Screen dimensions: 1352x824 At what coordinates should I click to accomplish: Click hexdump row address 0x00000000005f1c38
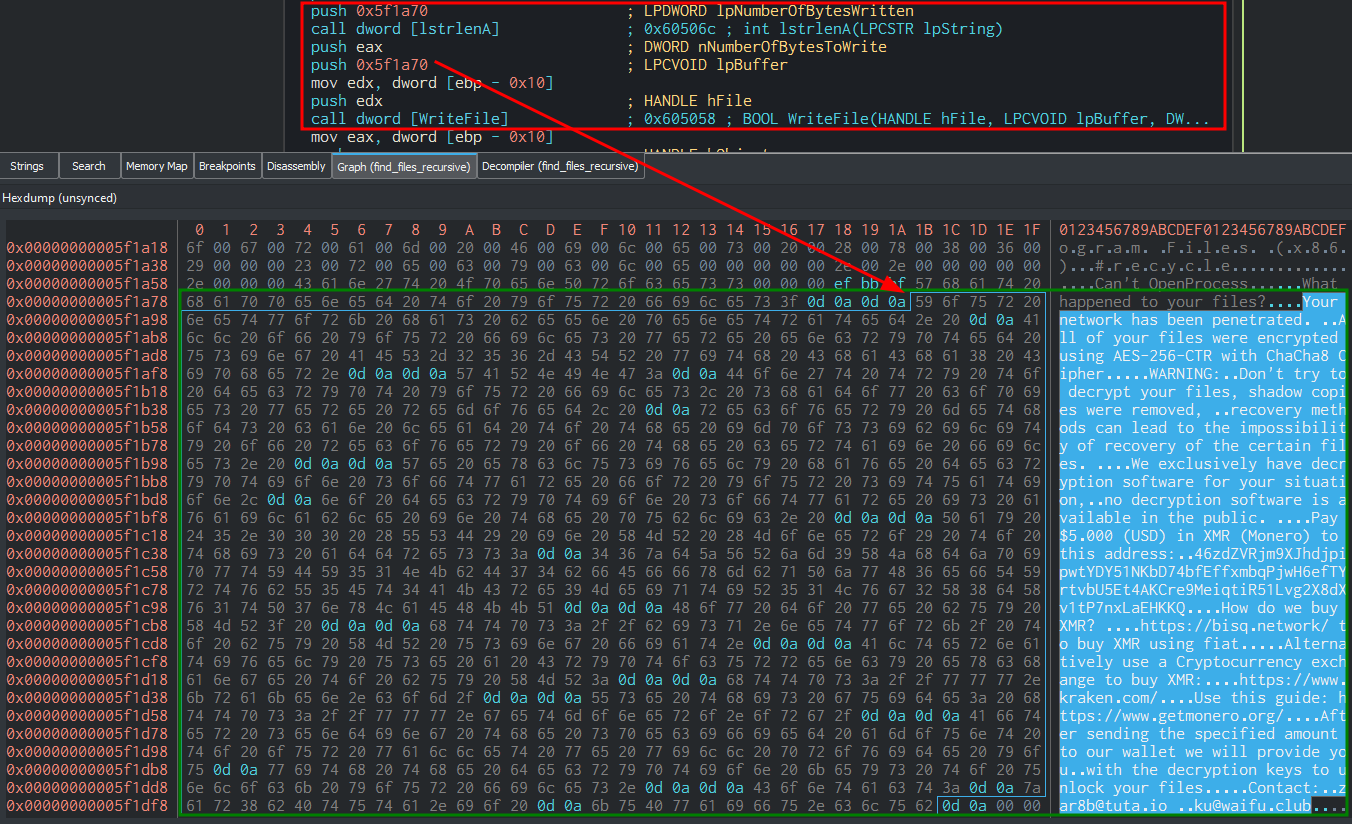click(87, 554)
